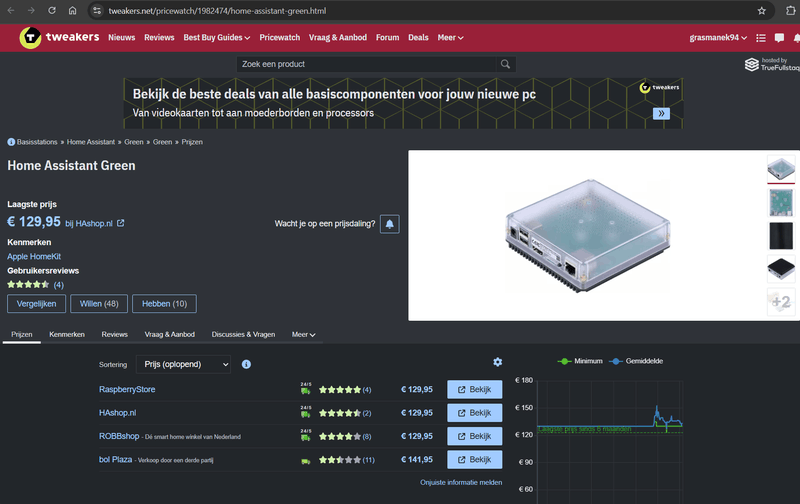Click the Hebben (10) button
This screenshot has width=800, height=504.
pyautogui.click(x=164, y=304)
